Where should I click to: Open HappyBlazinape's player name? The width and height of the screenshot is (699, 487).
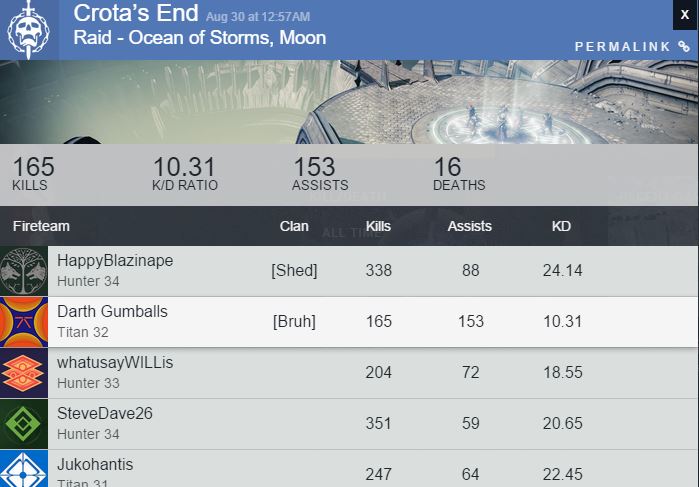115,261
